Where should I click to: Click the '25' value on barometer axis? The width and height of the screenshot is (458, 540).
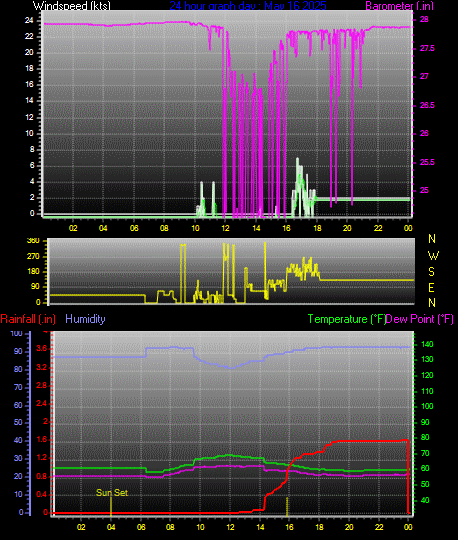click(x=424, y=190)
